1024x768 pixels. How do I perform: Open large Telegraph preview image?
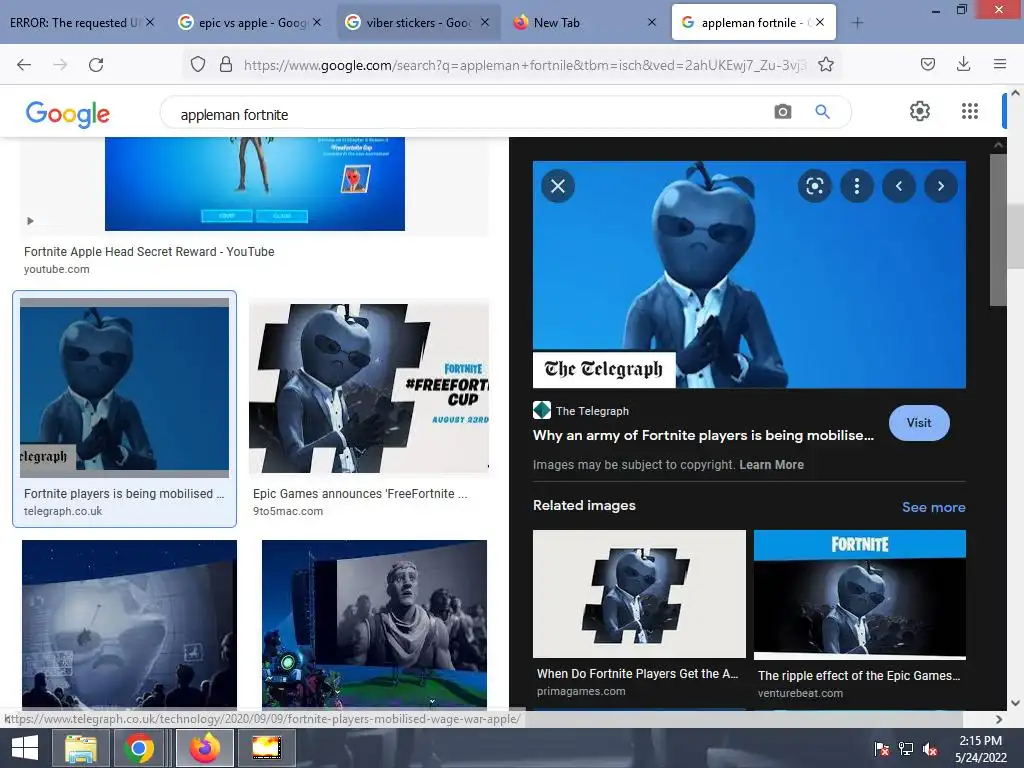pyautogui.click(x=749, y=275)
